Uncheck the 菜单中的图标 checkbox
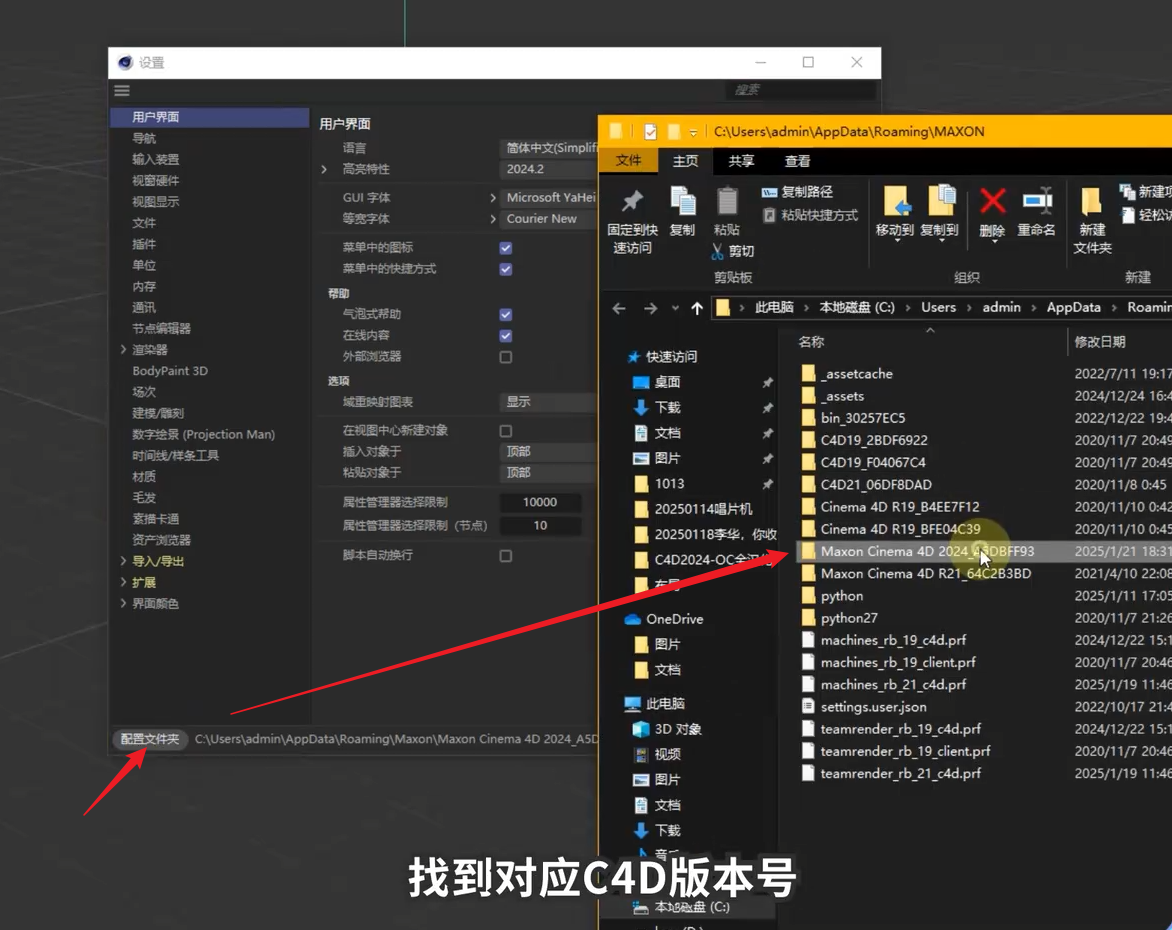Viewport: 1172px width, 930px height. point(506,248)
